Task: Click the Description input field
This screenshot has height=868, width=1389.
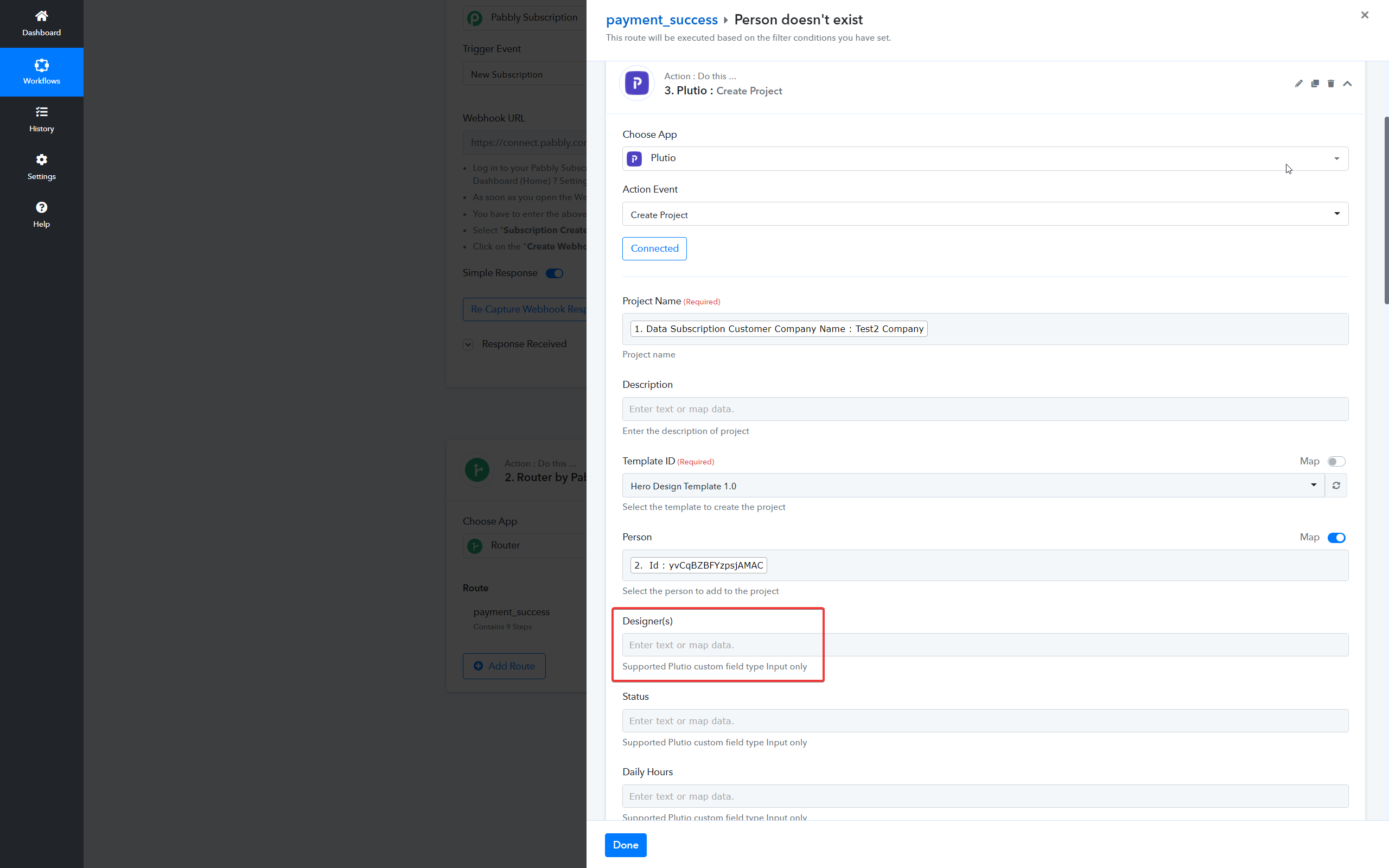Action: pyautogui.click(x=985, y=409)
